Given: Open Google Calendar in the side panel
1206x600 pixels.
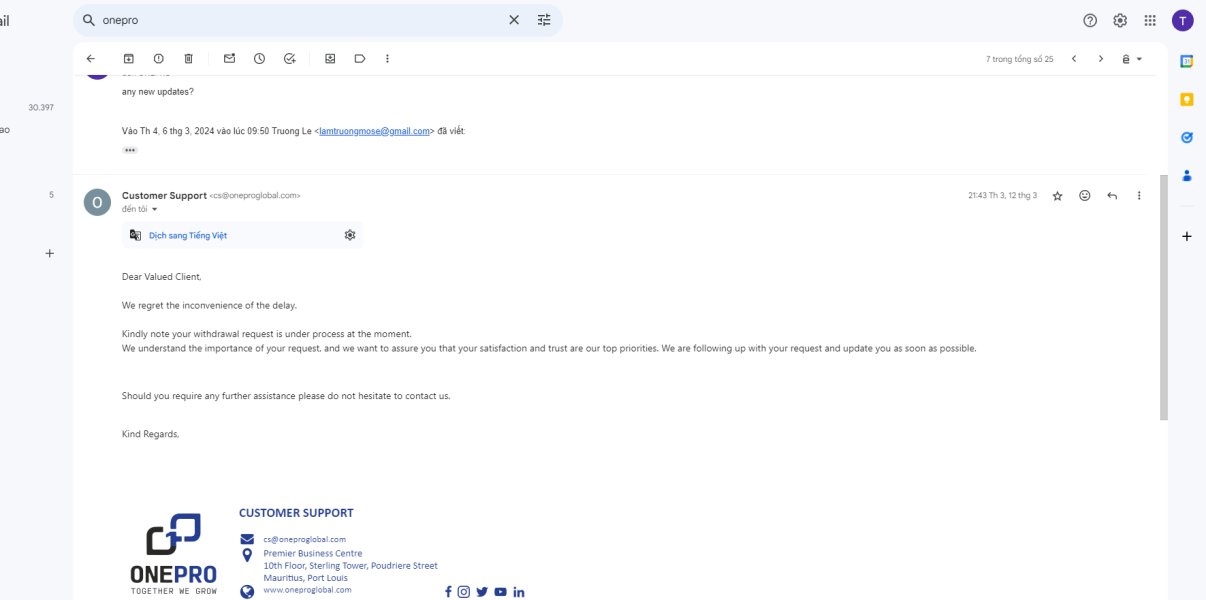Looking at the screenshot, I should (x=1187, y=61).
